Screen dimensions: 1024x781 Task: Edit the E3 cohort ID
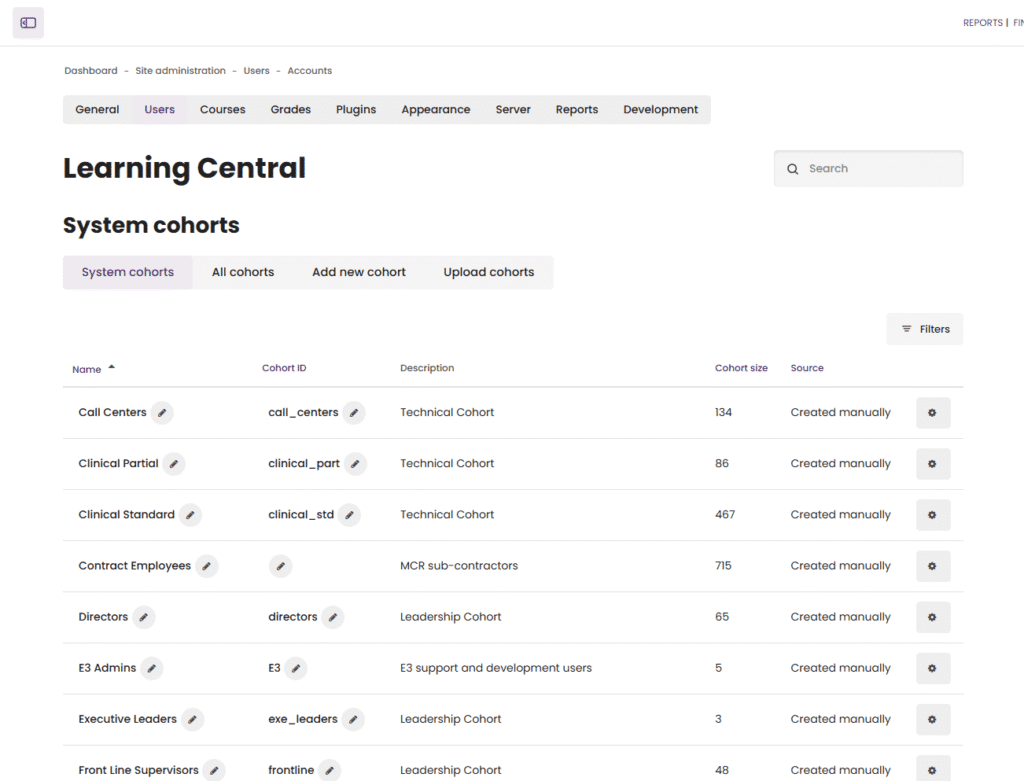click(x=296, y=668)
